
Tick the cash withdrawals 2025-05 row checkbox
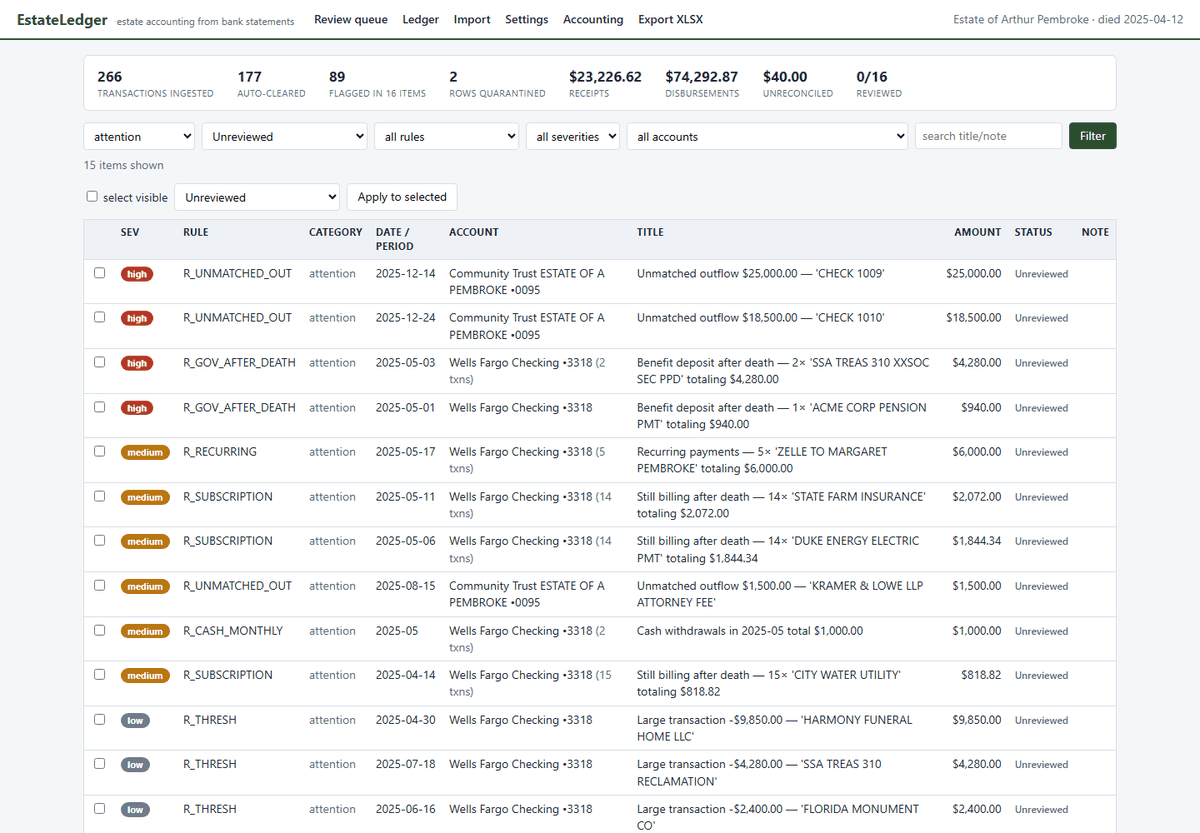coord(99,630)
